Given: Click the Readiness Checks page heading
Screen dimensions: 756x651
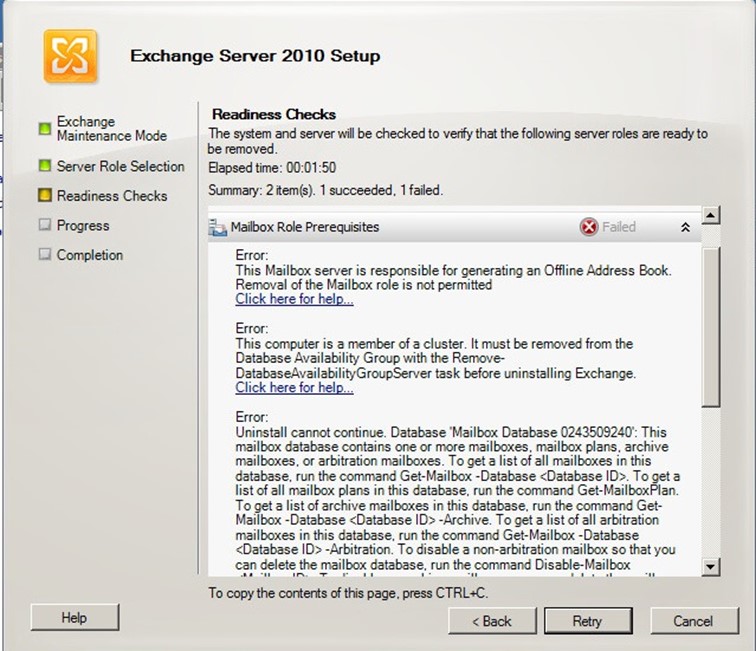Looking at the screenshot, I should 274,114.
